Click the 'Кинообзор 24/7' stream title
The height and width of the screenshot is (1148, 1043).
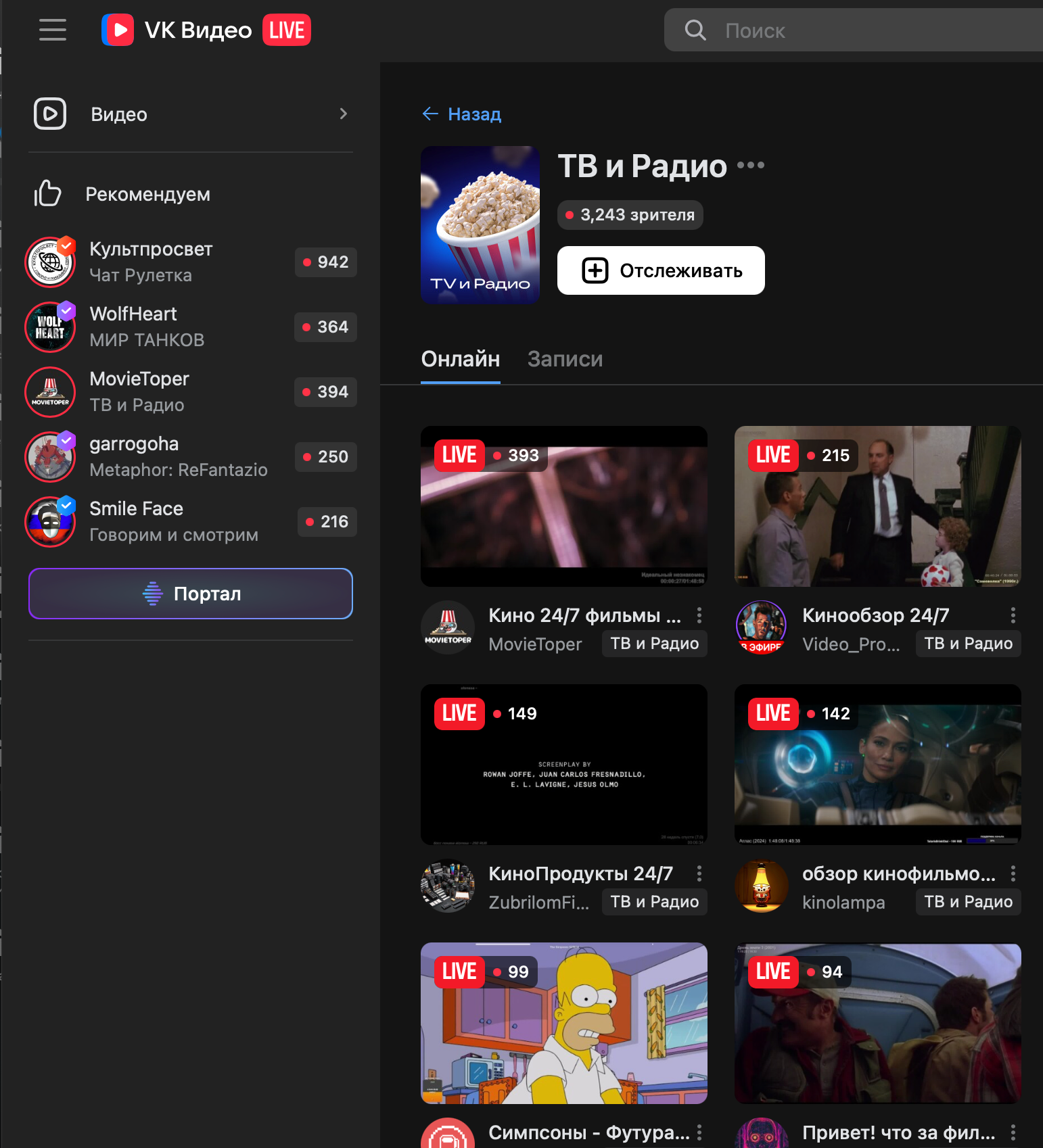pyautogui.click(x=875, y=615)
